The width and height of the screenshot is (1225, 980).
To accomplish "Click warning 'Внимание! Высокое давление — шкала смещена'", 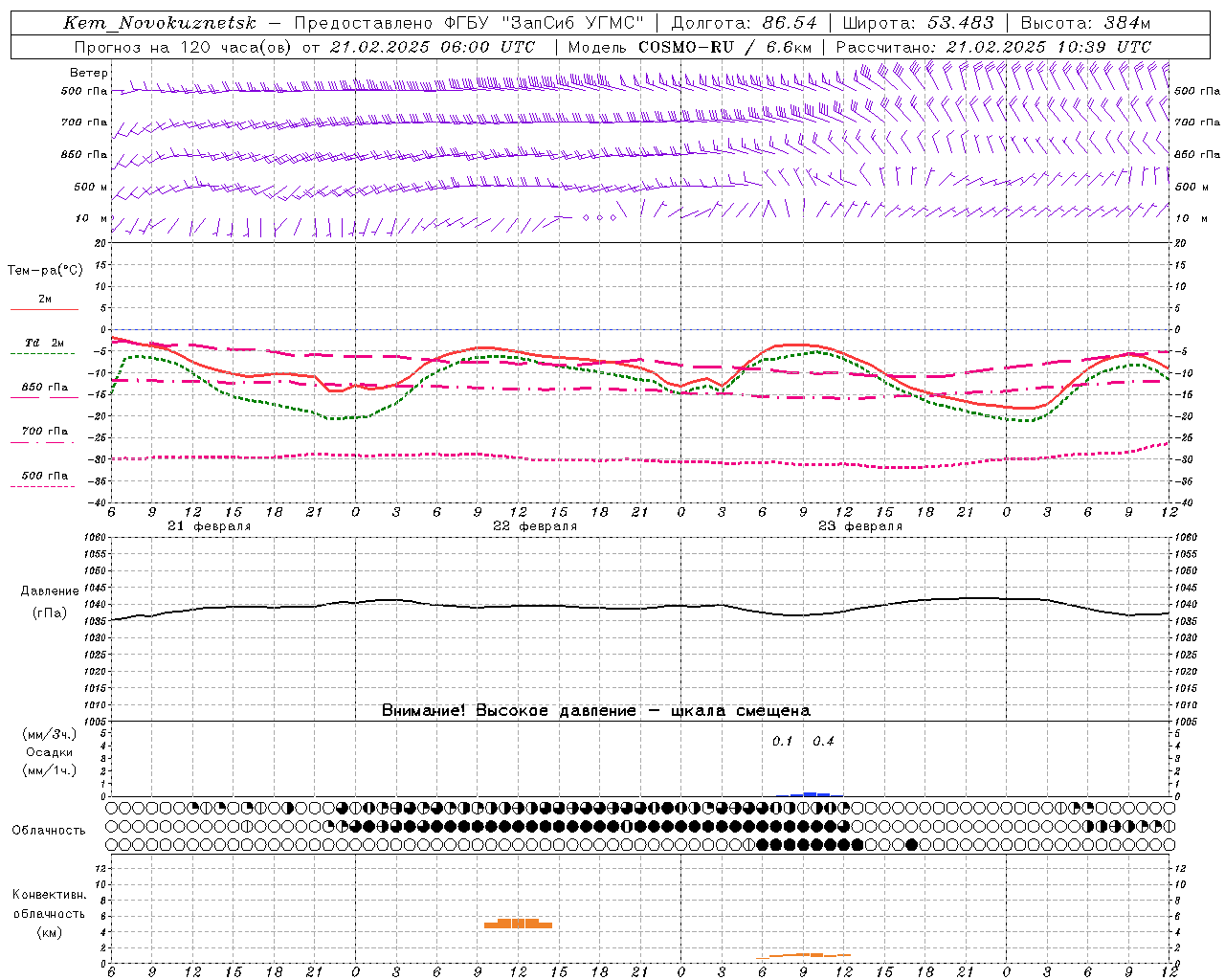I will pos(596,711).
